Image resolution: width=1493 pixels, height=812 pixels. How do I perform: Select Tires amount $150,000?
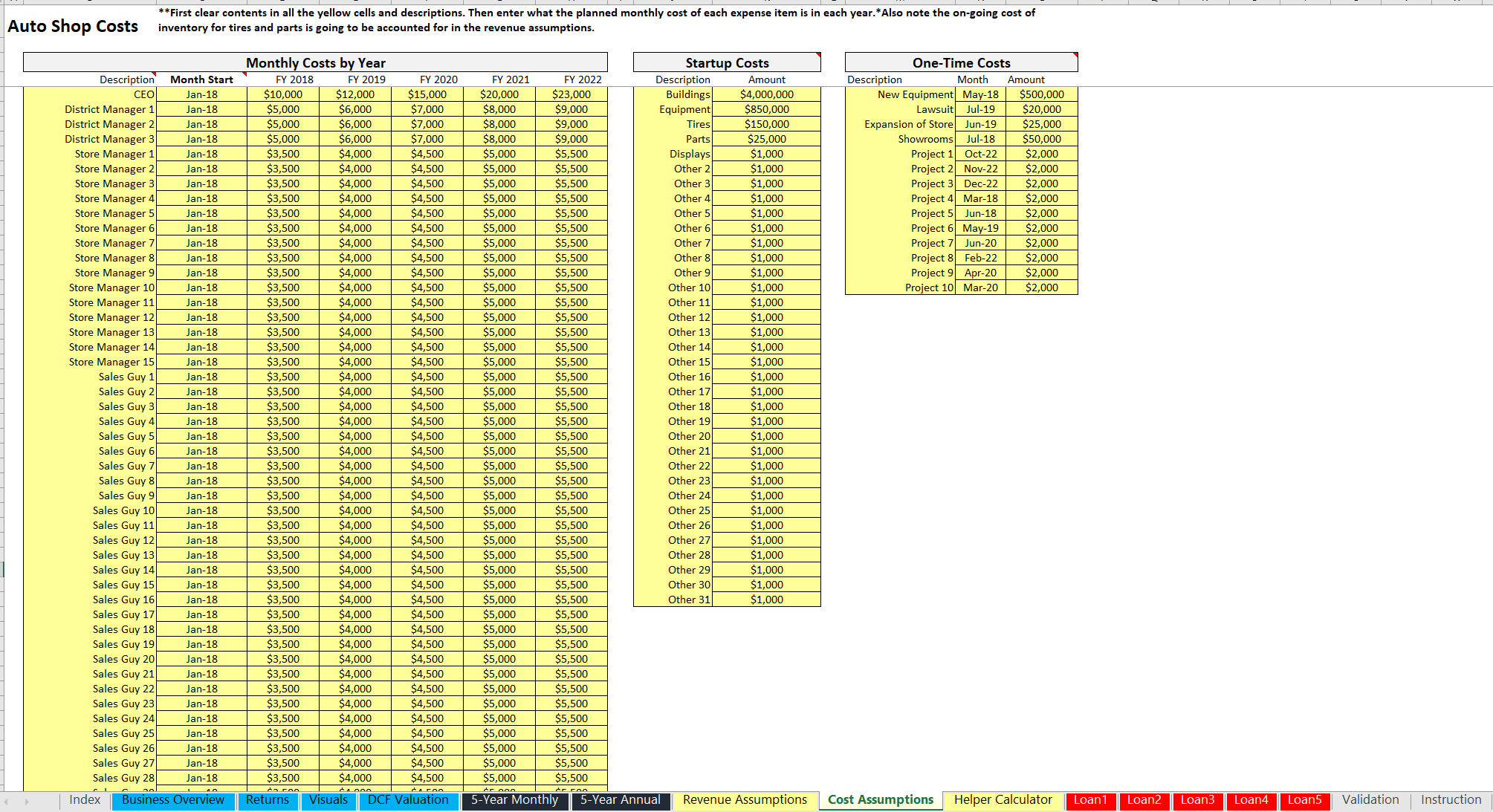click(766, 124)
